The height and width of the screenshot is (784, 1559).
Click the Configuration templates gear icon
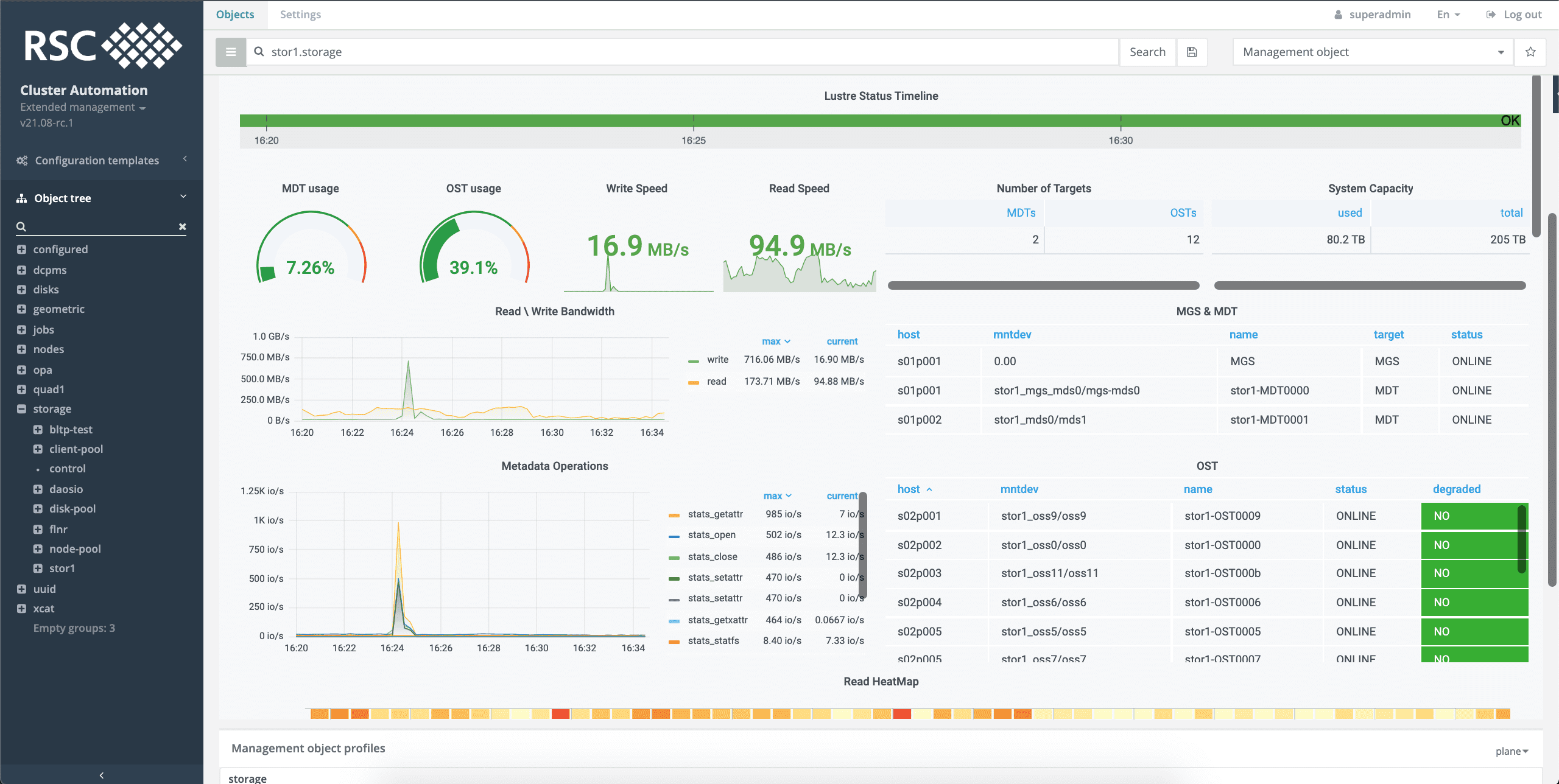(21, 160)
